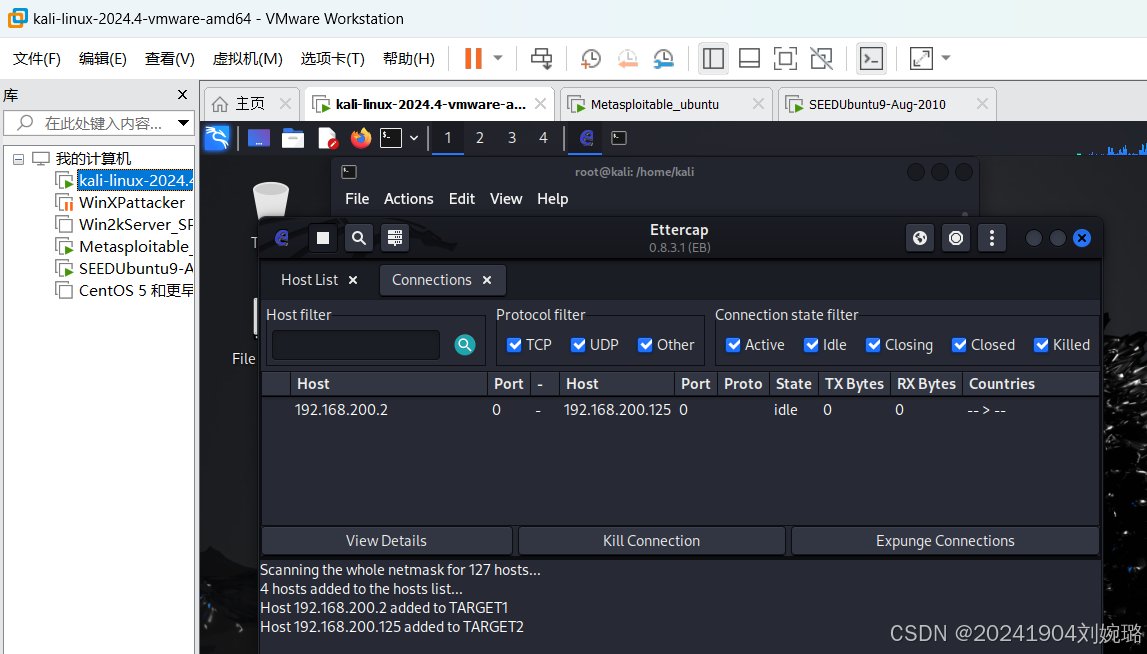The height and width of the screenshot is (654, 1147).
Task: Open terminal emulator from the Kali panel
Action: (391, 138)
